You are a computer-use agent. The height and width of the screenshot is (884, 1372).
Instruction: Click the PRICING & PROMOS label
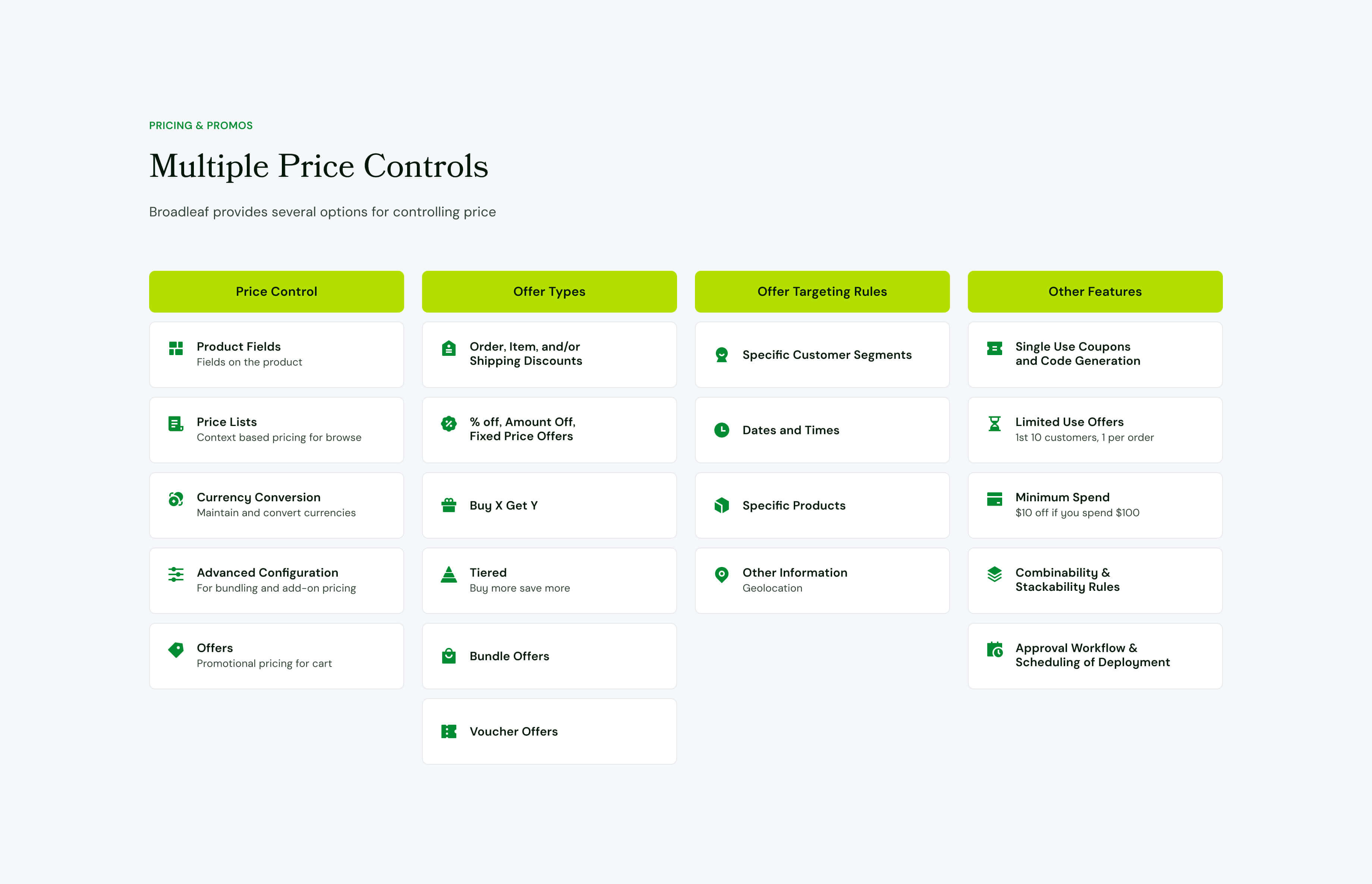201,125
